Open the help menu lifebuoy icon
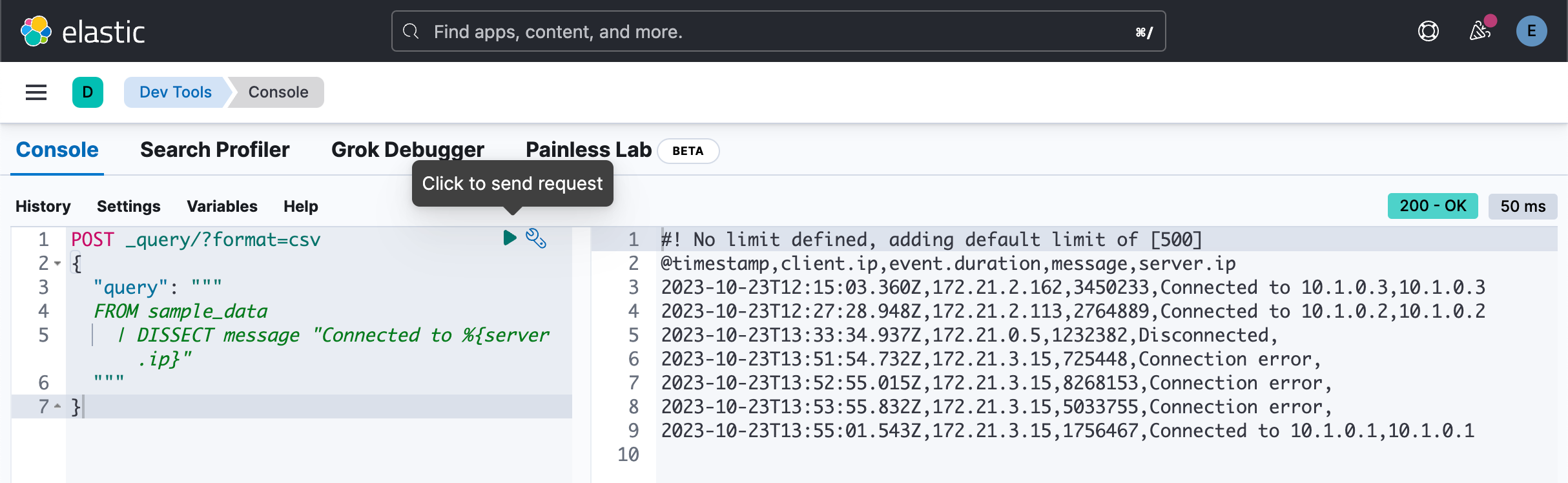Viewport: 1568px width, 483px height. point(1428,31)
